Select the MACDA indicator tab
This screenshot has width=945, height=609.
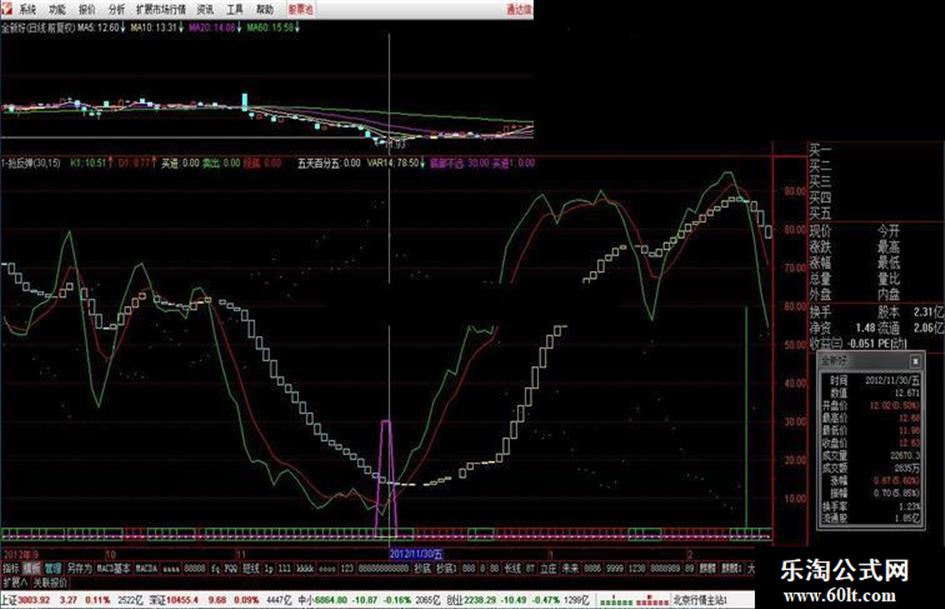coord(146,568)
